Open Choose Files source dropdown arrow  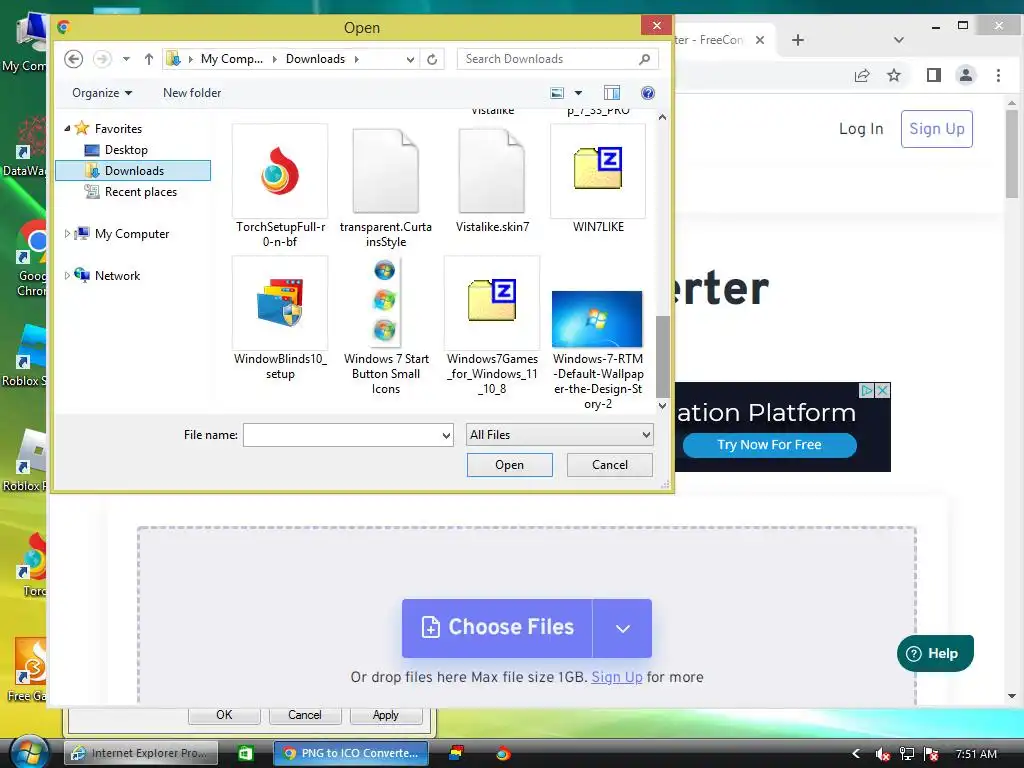622,628
